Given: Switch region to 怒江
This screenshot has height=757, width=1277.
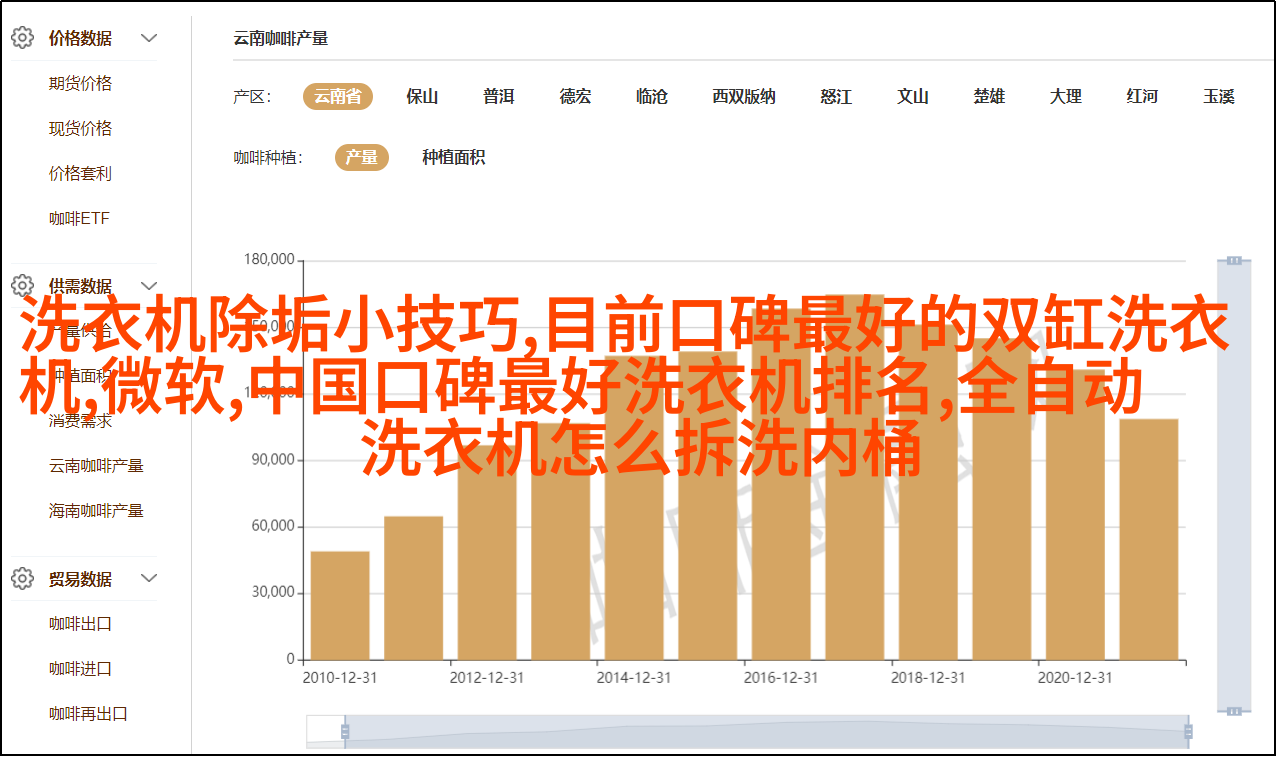Looking at the screenshot, I should pyautogui.click(x=836, y=97).
